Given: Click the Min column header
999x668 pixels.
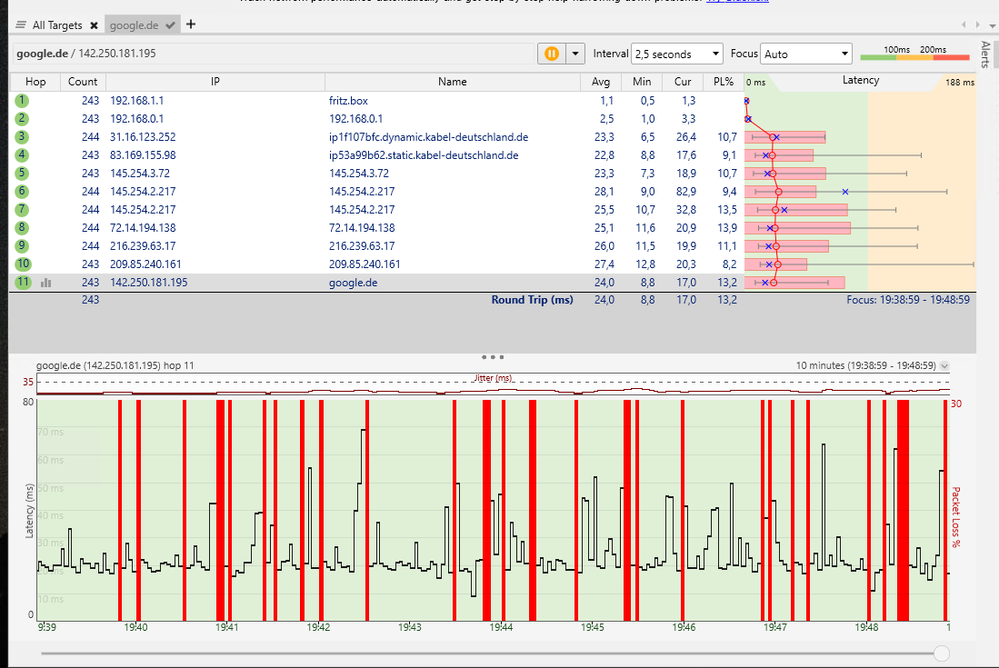Looking at the screenshot, I should tap(642, 82).
